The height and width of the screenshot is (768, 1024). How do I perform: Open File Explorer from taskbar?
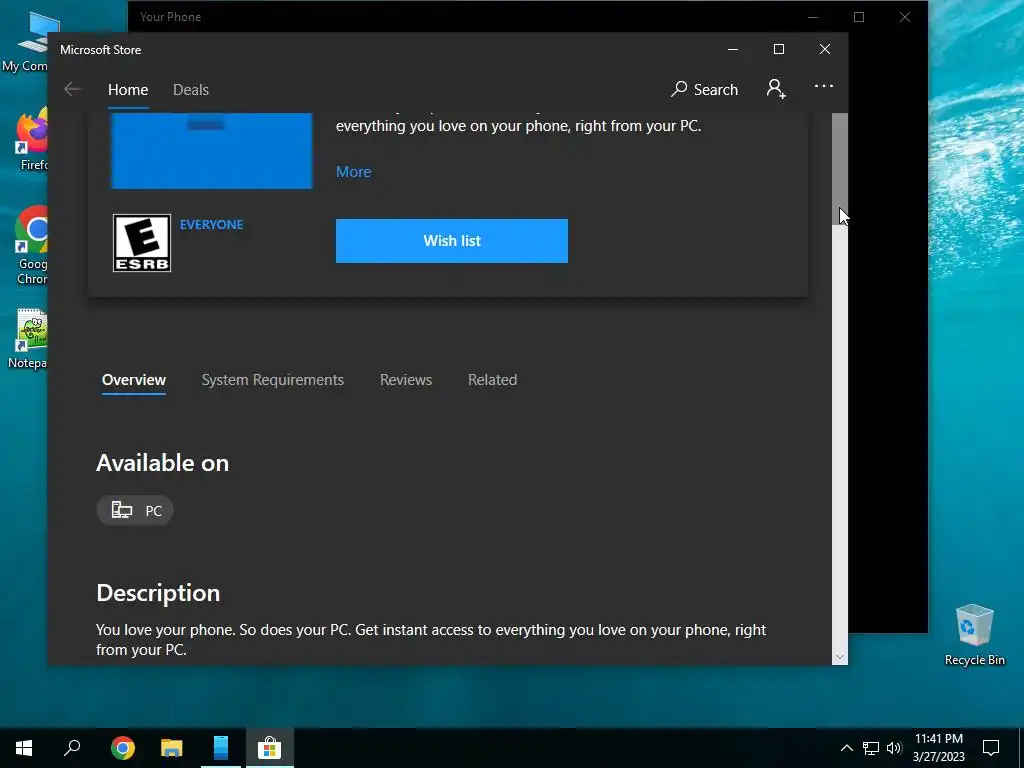pos(172,748)
